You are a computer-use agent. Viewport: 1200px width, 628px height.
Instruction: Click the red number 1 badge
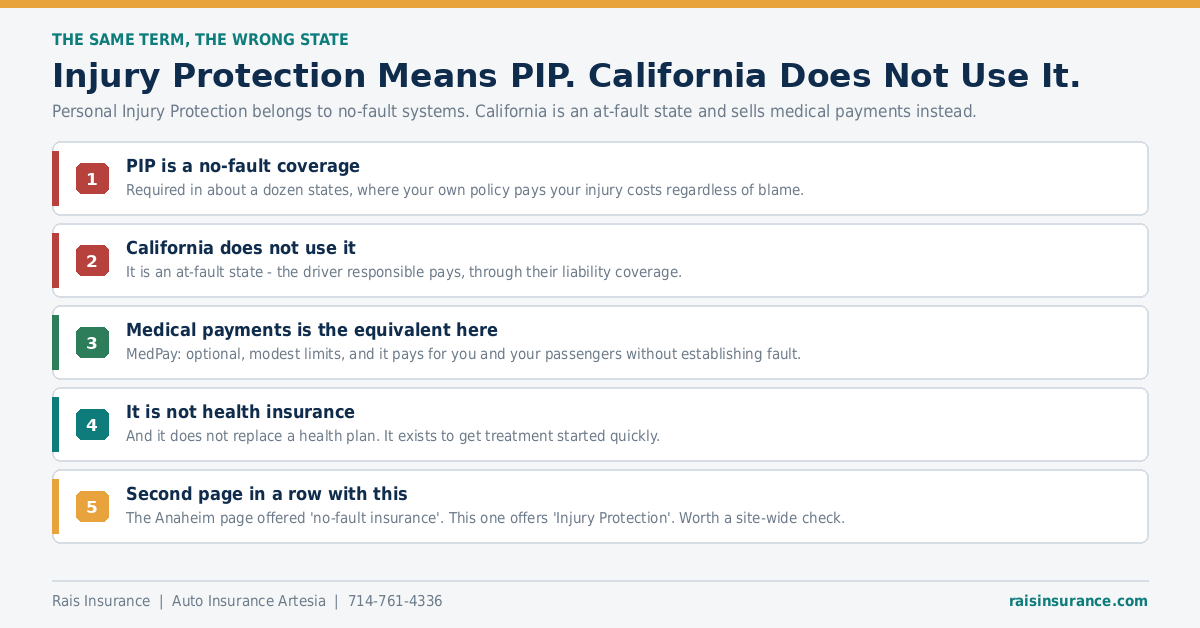(x=92, y=179)
